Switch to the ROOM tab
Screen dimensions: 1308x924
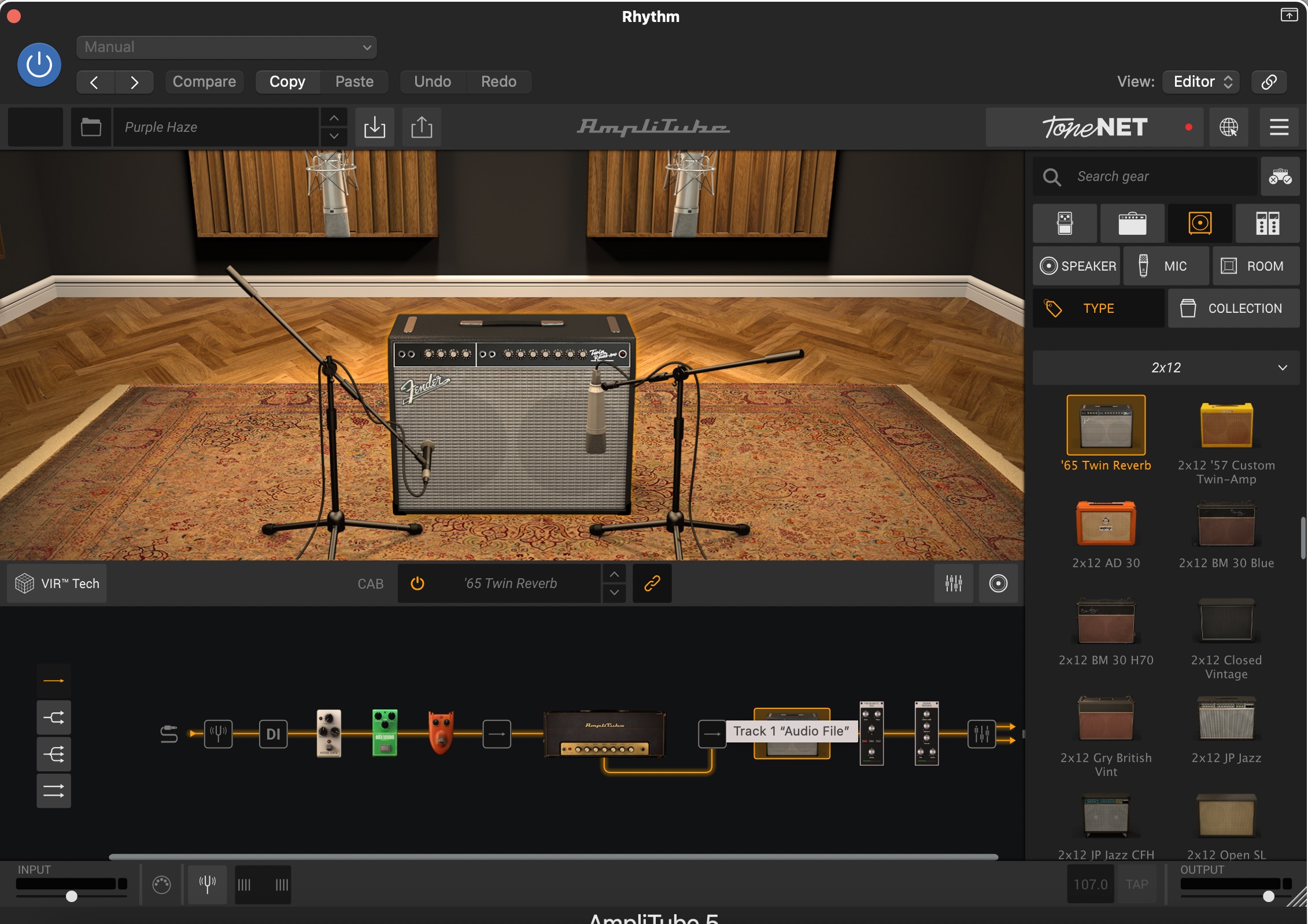pos(1256,266)
